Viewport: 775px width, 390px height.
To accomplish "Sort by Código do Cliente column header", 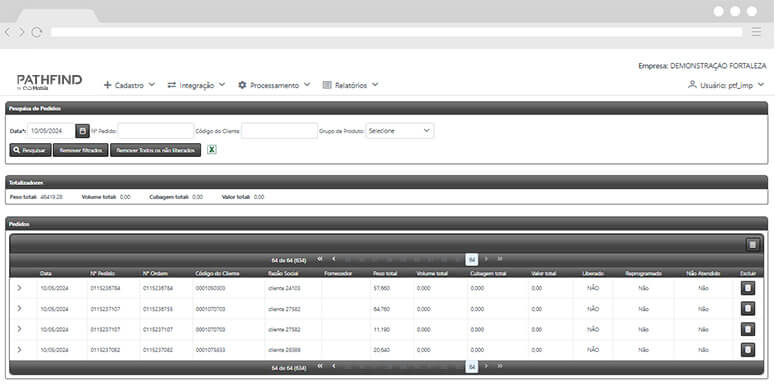I will coord(217,273).
